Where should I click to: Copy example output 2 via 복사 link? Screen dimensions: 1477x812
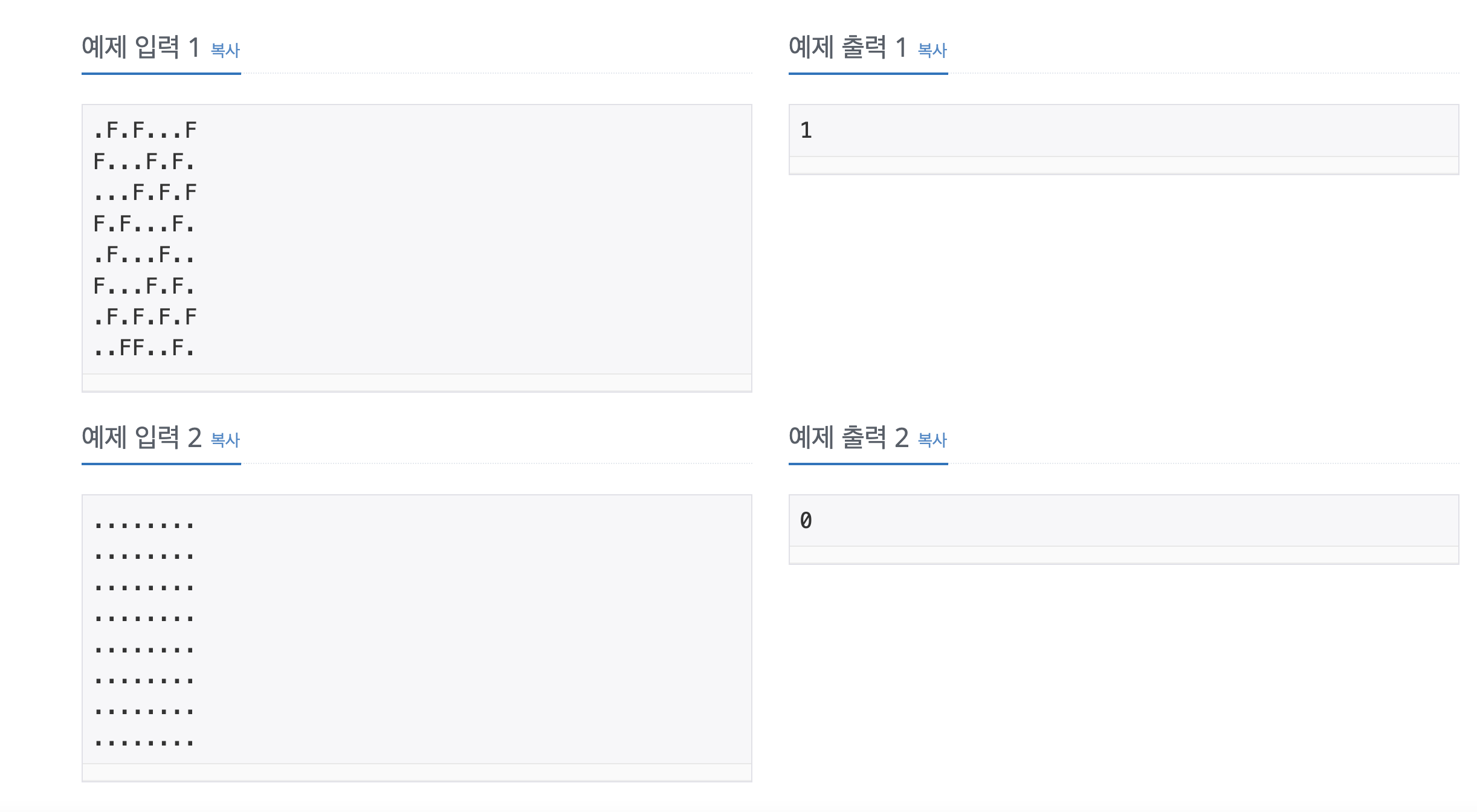[x=932, y=440]
